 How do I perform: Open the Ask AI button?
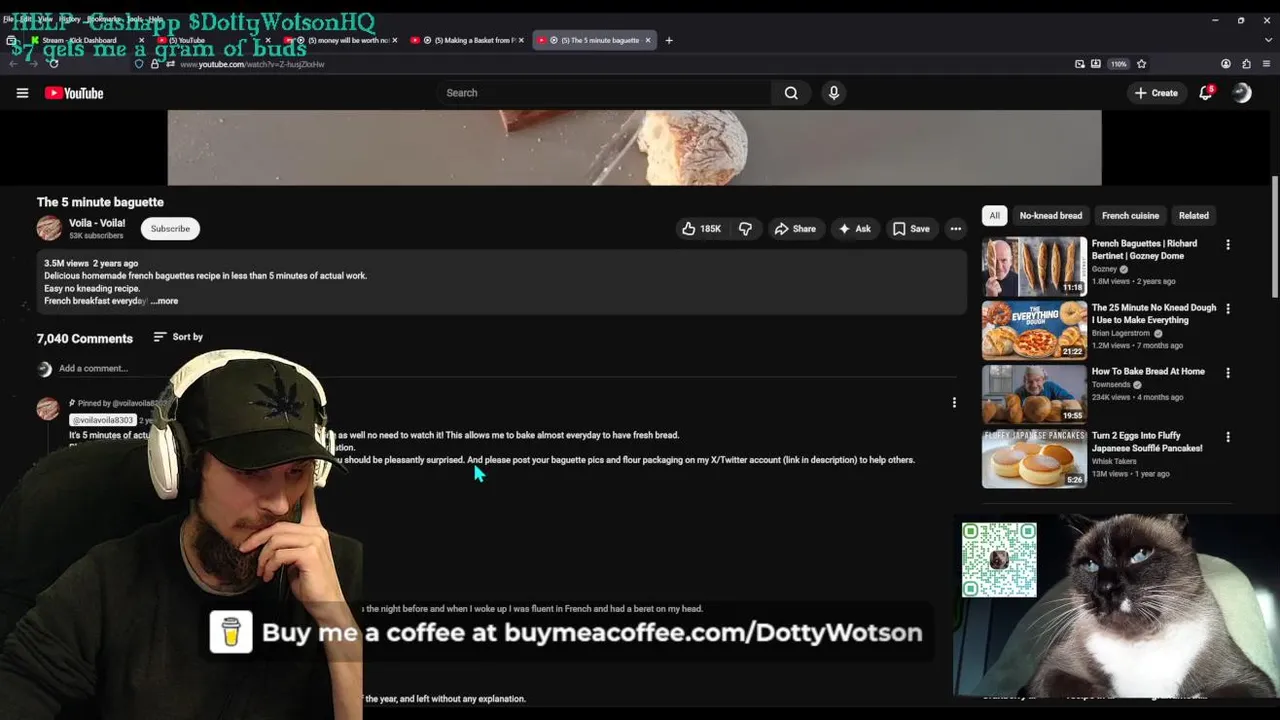point(854,229)
